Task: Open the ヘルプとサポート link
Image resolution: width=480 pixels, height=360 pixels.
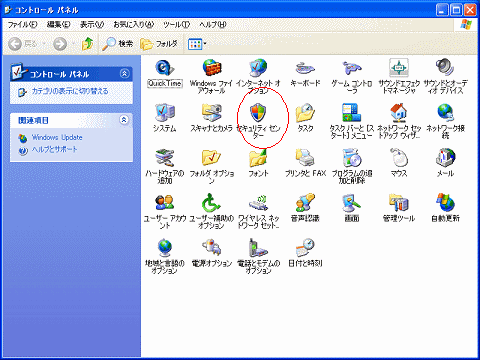Action: (x=55, y=149)
